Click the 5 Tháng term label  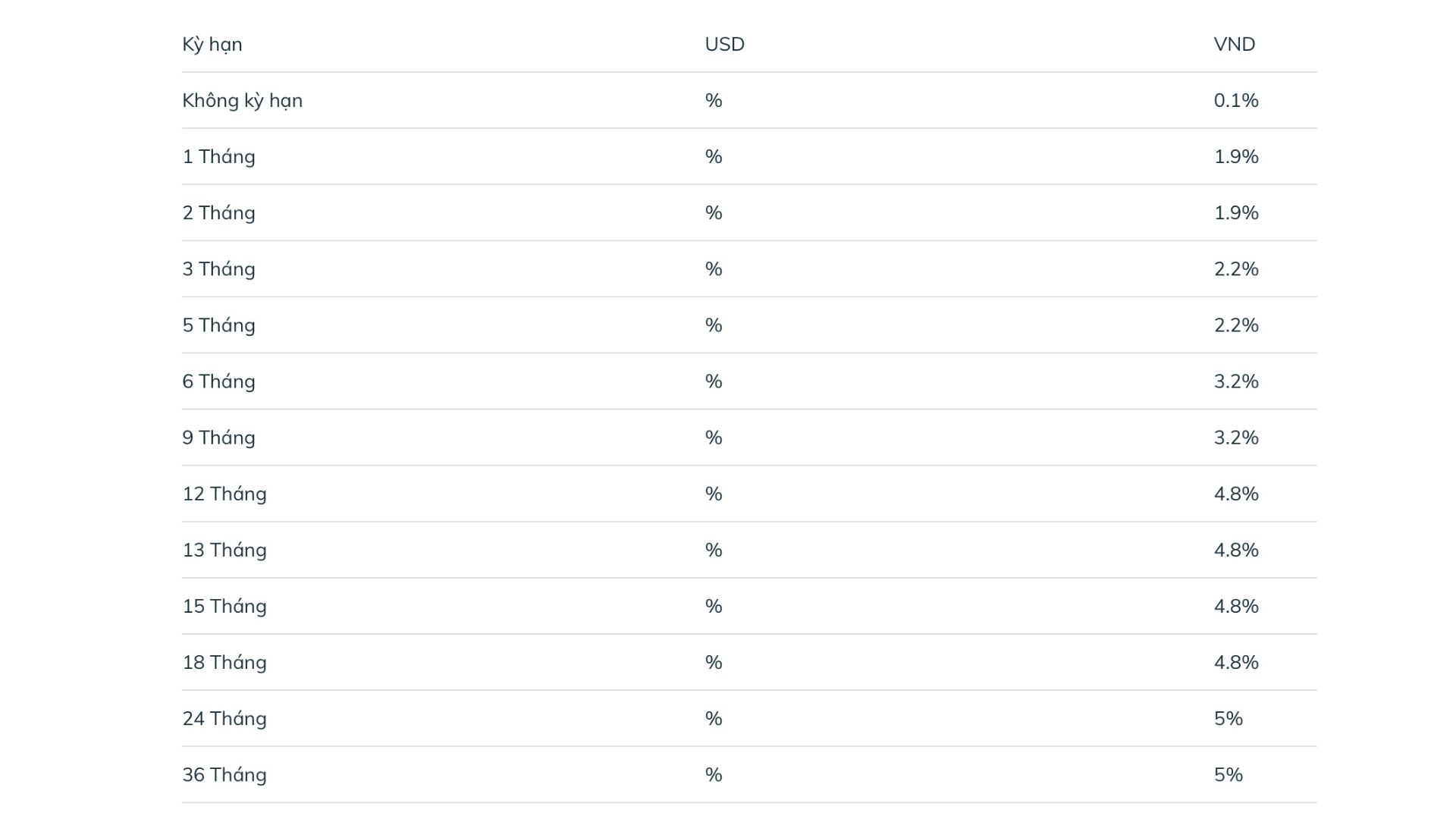coord(218,325)
